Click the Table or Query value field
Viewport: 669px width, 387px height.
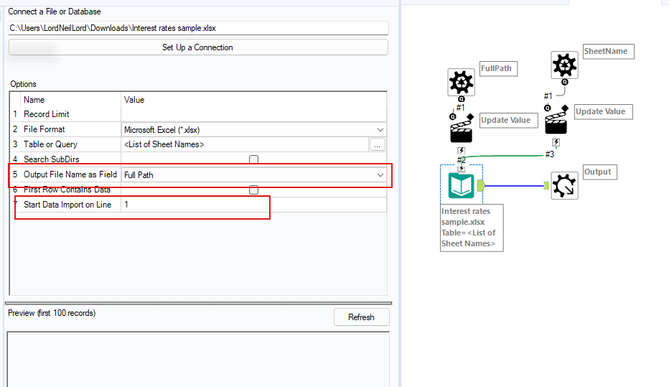[245, 145]
